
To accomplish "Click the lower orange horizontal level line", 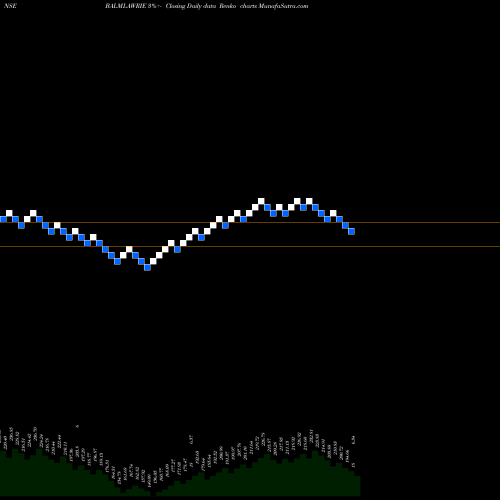I will pos(250,246).
